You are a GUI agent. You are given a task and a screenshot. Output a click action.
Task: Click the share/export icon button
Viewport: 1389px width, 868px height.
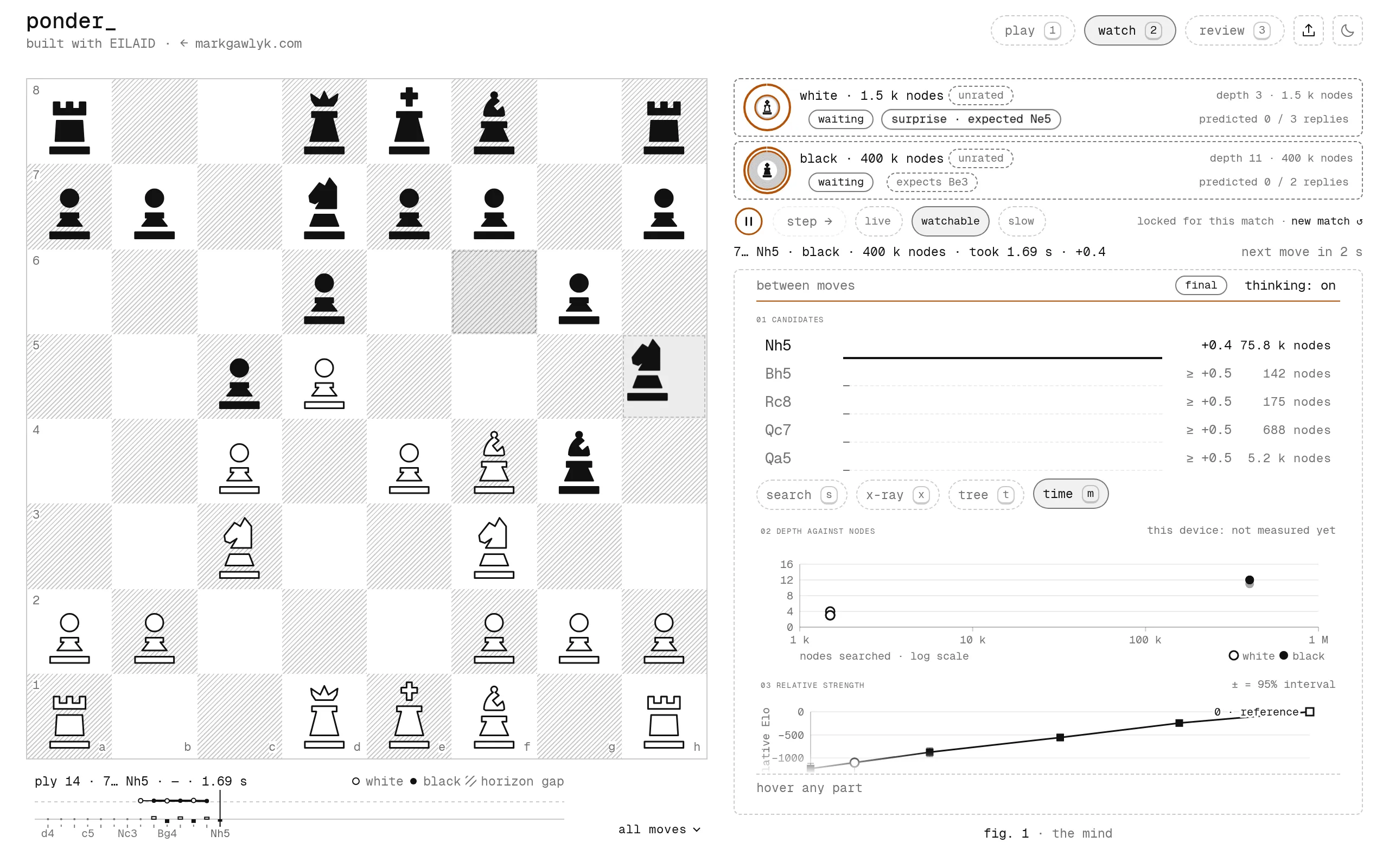point(1308,30)
